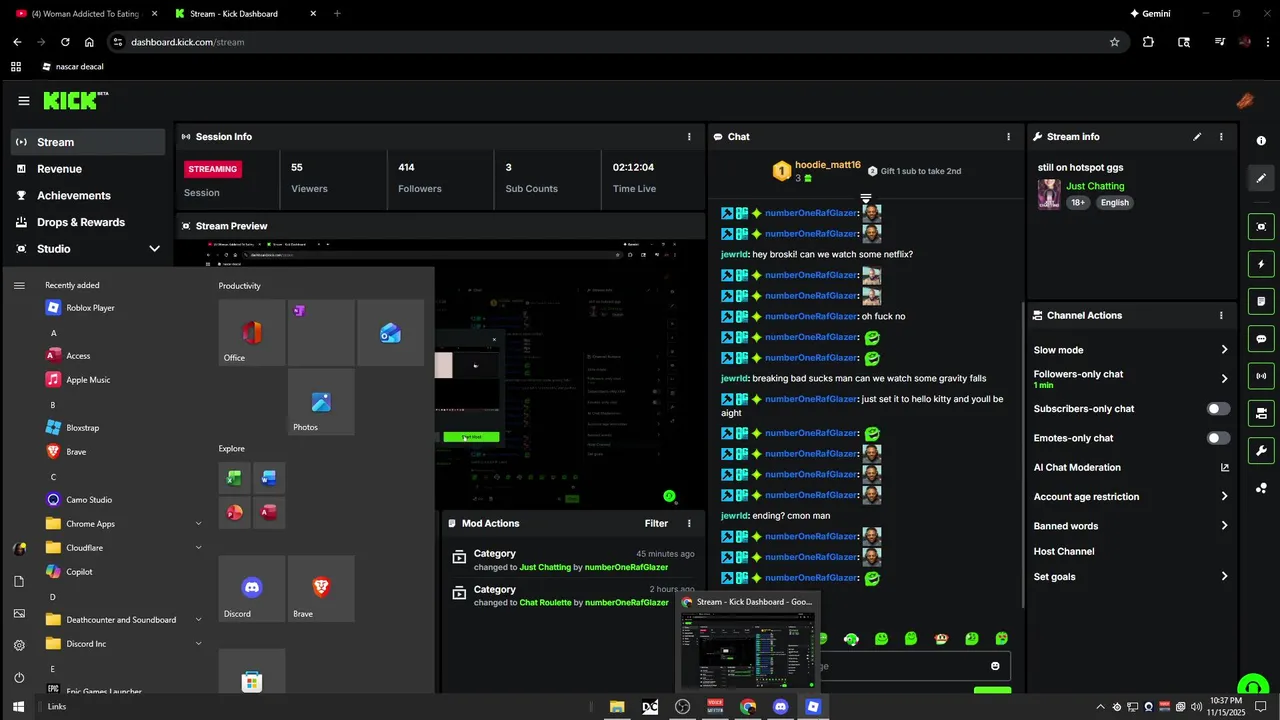Click the pencil icon in right sidebar

point(1261,178)
